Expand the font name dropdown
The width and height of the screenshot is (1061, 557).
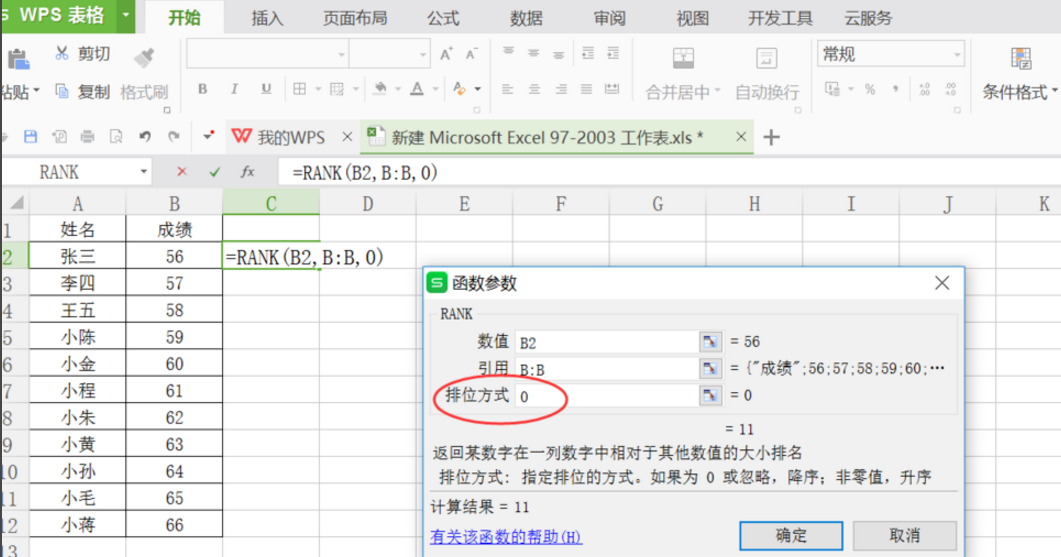[x=341, y=54]
